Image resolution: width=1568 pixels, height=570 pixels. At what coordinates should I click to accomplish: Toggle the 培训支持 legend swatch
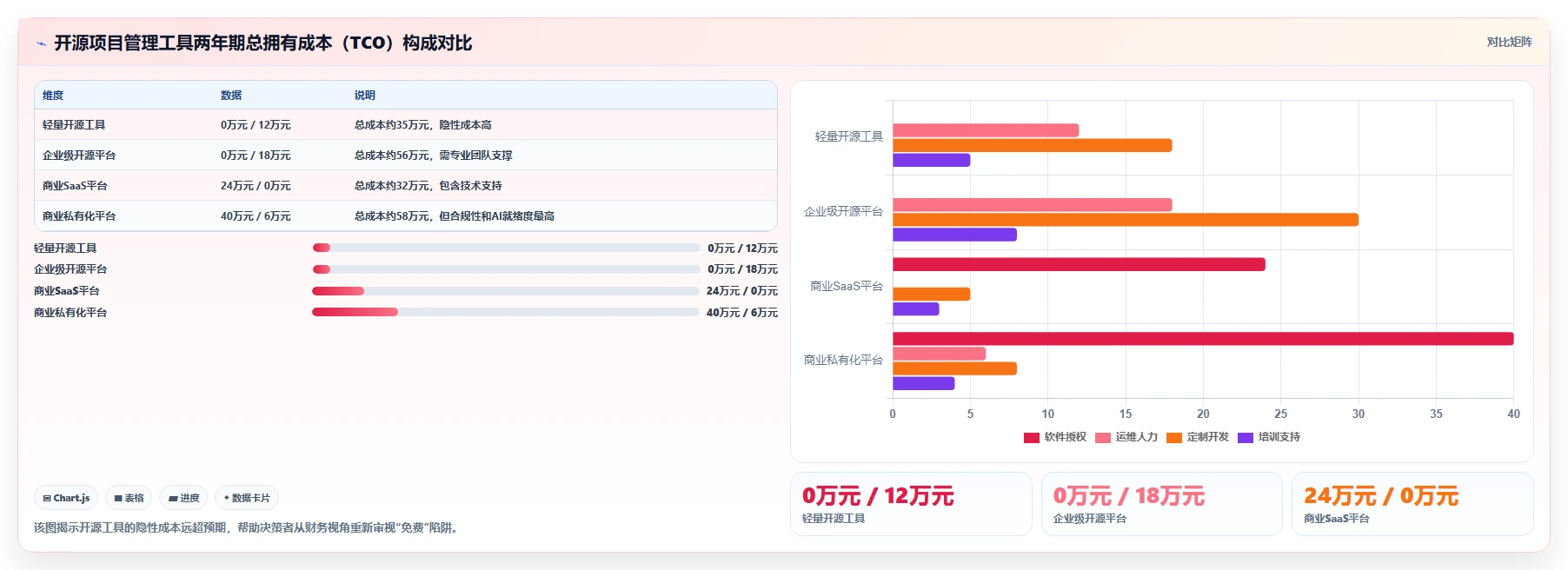[x=1246, y=437]
